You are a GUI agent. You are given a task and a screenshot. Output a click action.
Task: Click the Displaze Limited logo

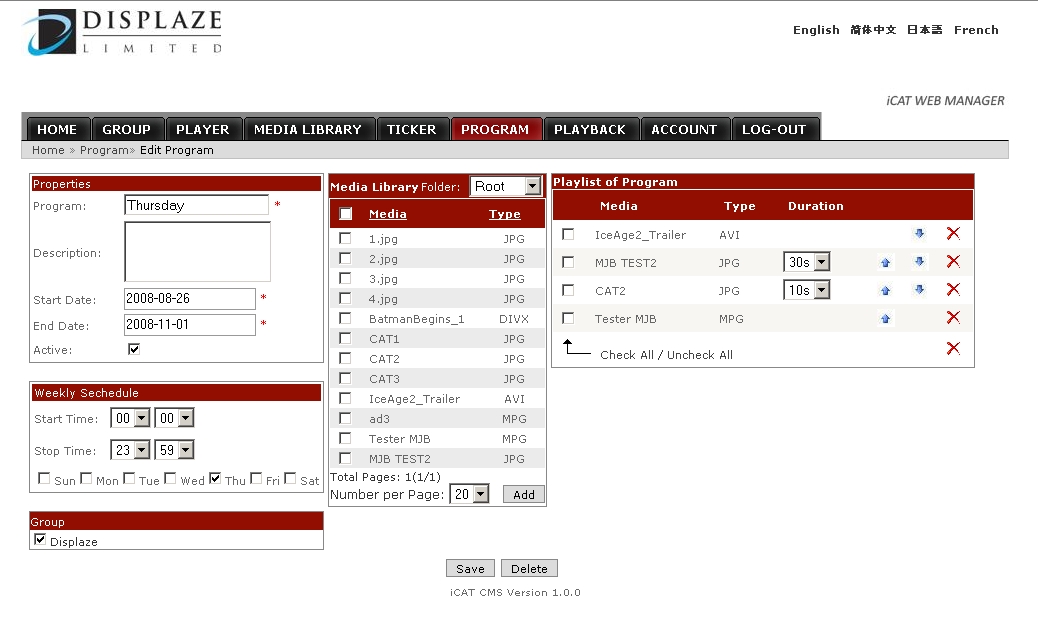[123, 32]
